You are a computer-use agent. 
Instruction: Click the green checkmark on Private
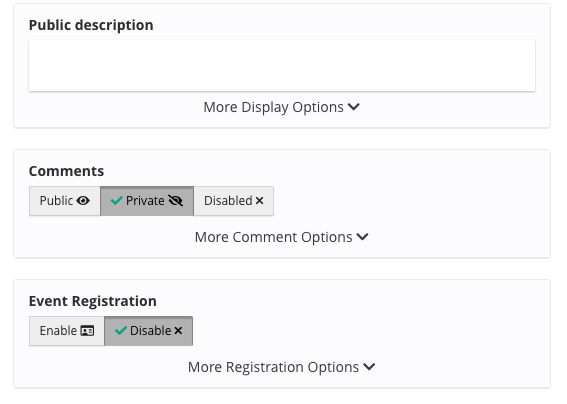click(116, 200)
